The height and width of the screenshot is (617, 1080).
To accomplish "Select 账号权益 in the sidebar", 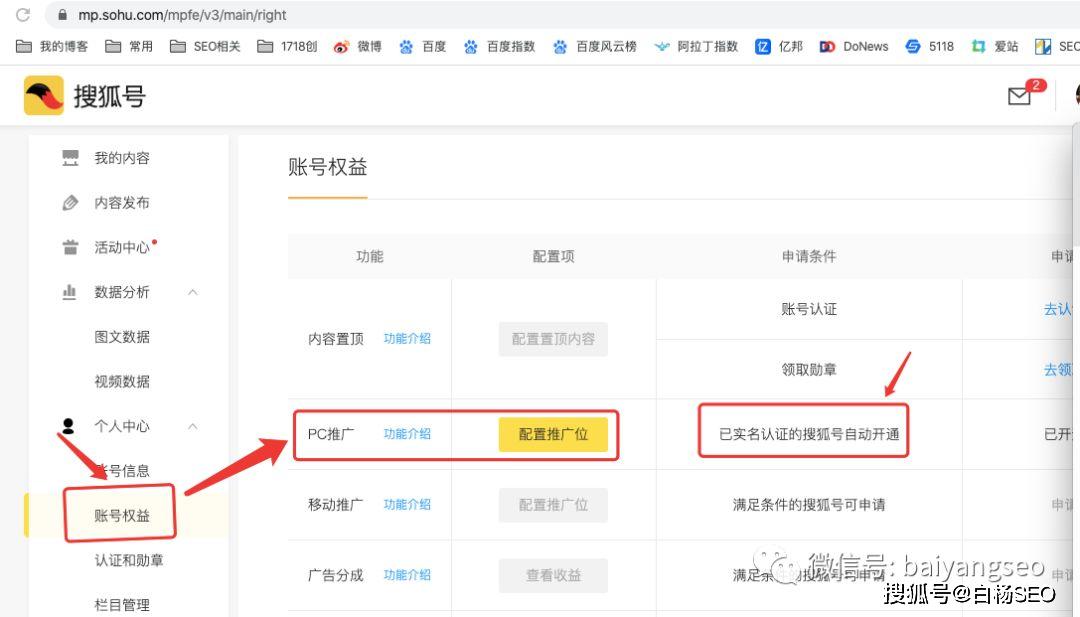I will click(122, 515).
